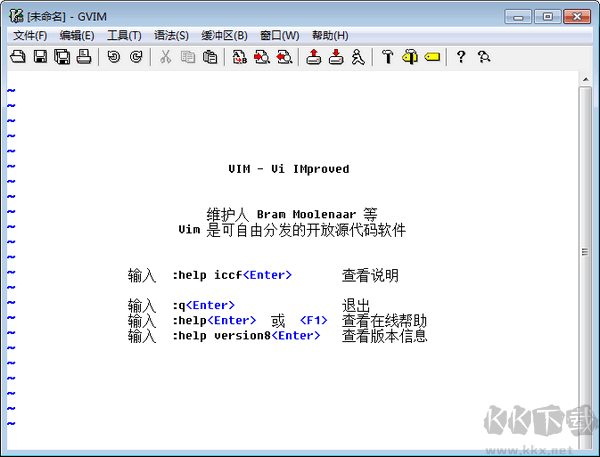Close the GVIM window
Image resolution: width=600 pixels, height=457 pixels.
(x=577, y=17)
